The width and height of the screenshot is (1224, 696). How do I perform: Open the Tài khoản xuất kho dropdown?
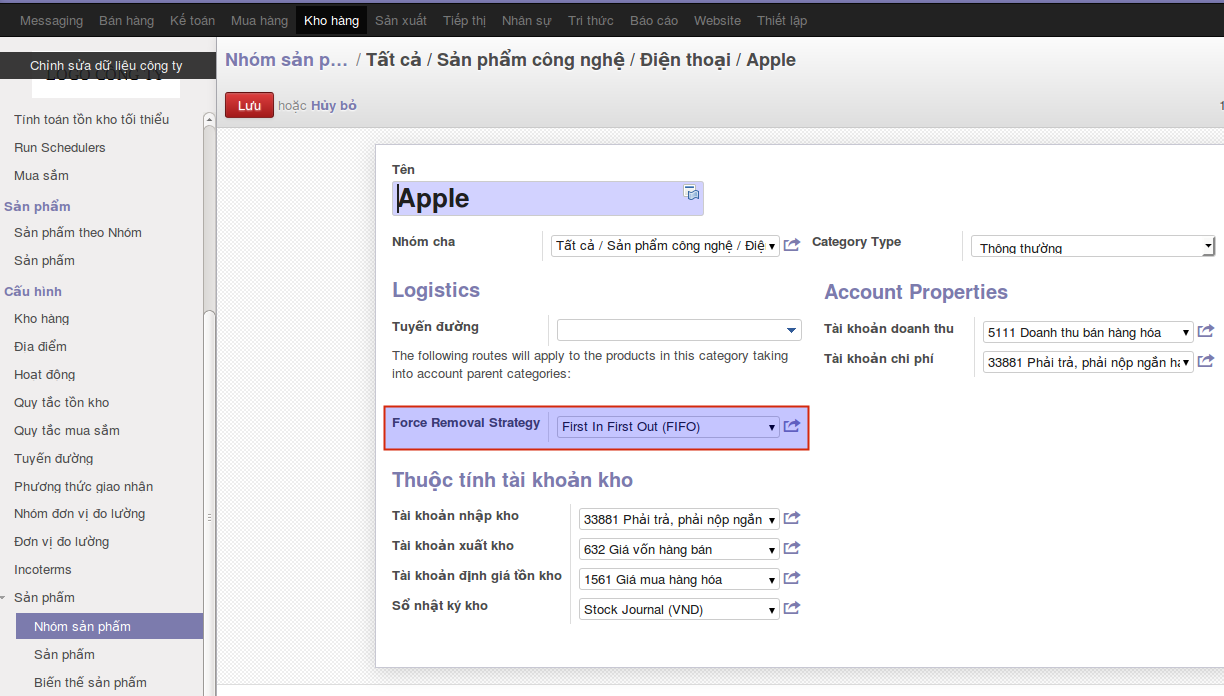[x=679, y=550]
